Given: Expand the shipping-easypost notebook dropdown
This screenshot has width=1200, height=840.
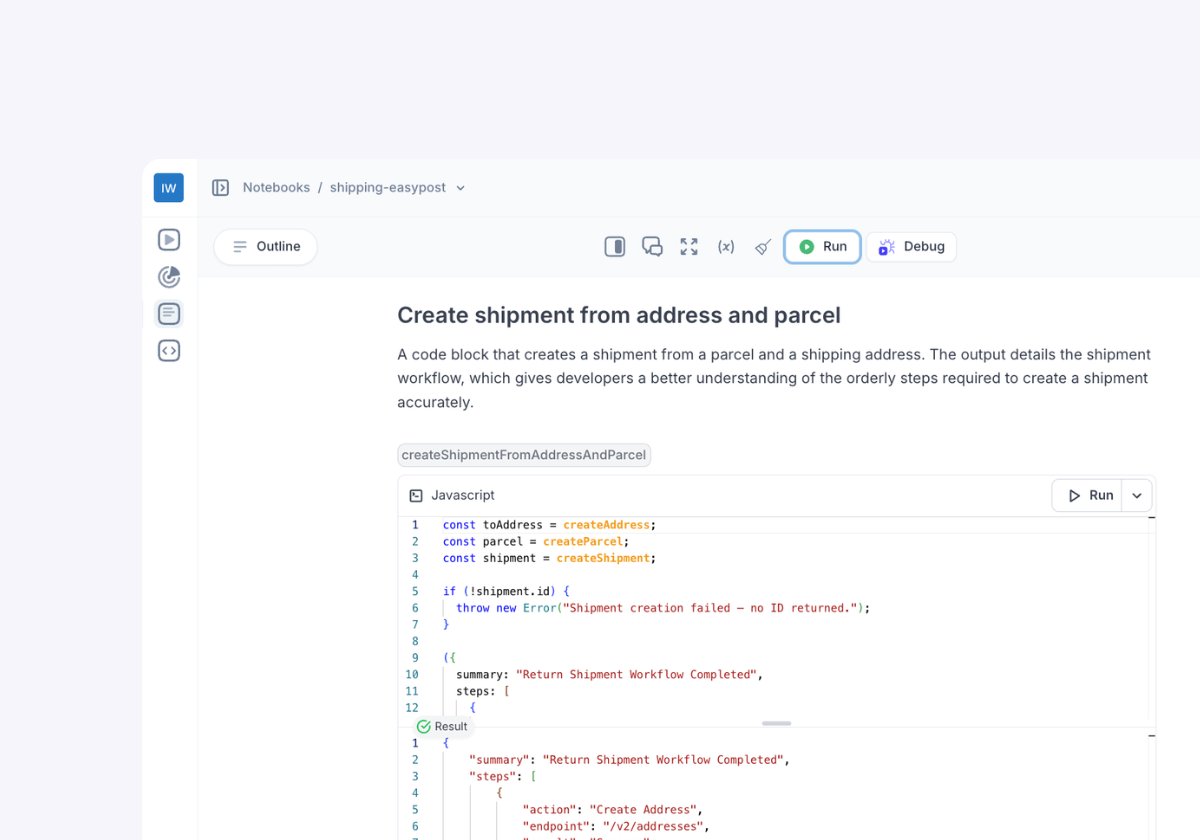Looking at the screenshot, I should (461, 188).
